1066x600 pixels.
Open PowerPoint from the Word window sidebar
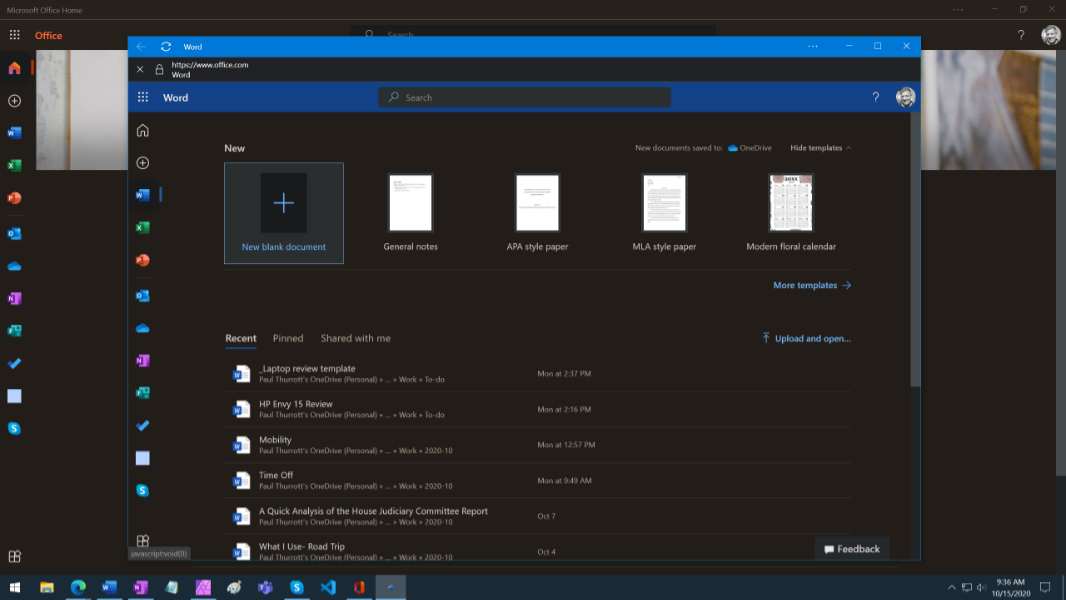click(143, 260)
